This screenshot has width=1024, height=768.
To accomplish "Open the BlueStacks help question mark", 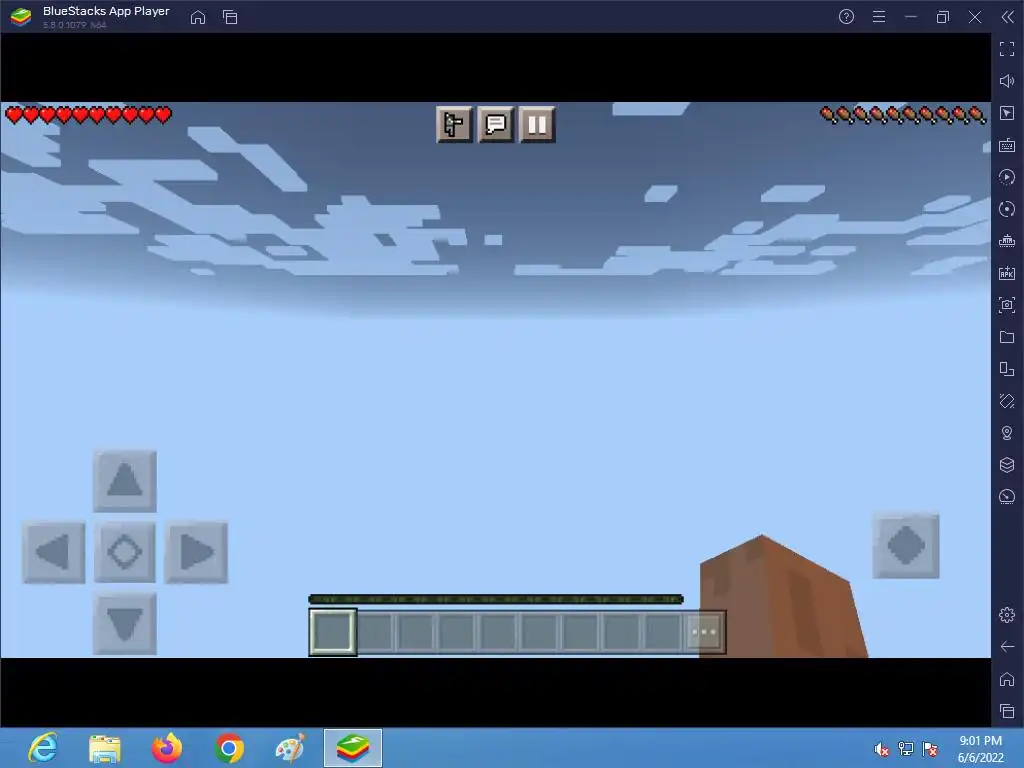I will click(x=846, y=17).
